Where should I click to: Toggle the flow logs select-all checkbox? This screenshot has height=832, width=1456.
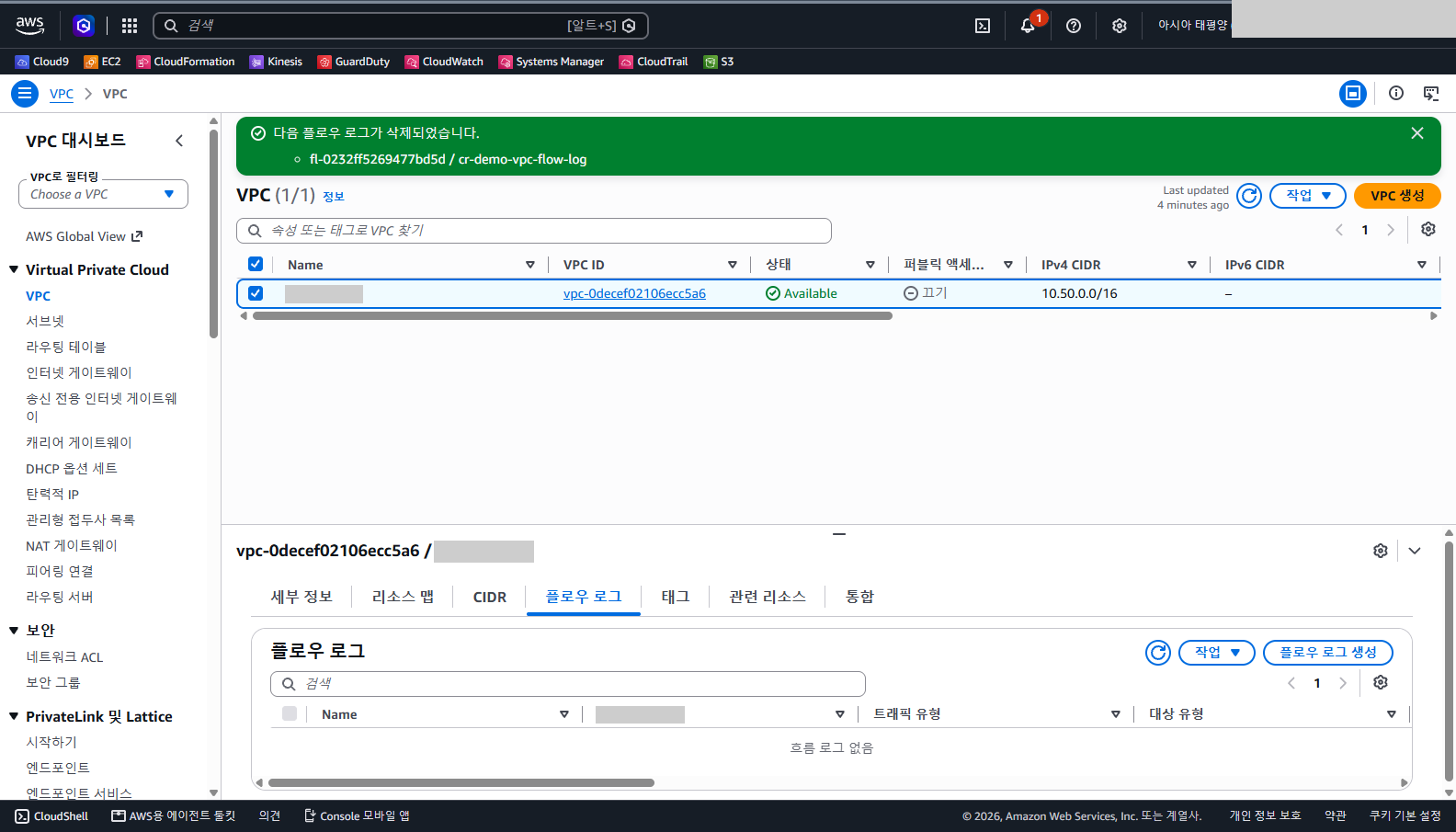[290, 713]
